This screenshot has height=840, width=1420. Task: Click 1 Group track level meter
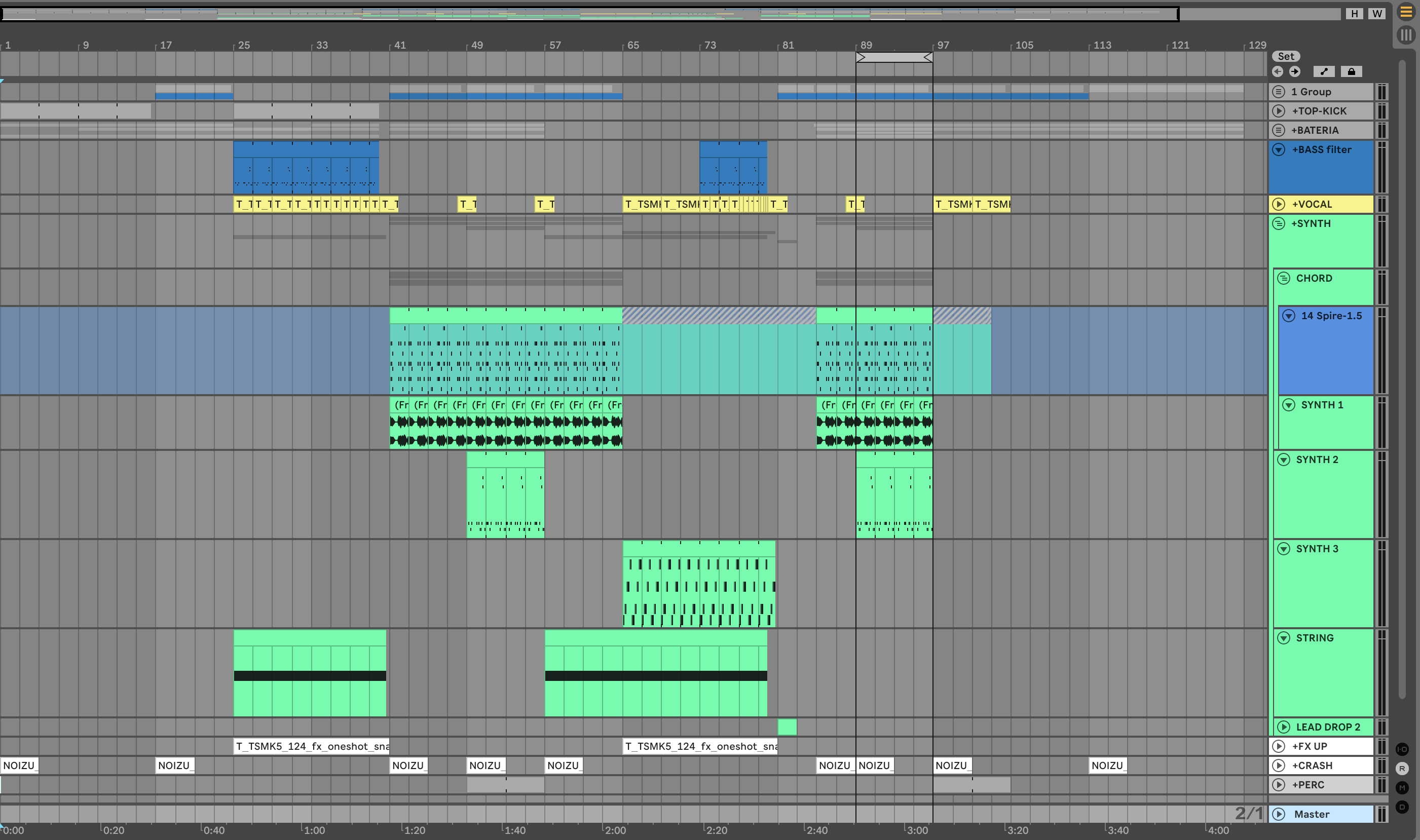pos(1381,92)
